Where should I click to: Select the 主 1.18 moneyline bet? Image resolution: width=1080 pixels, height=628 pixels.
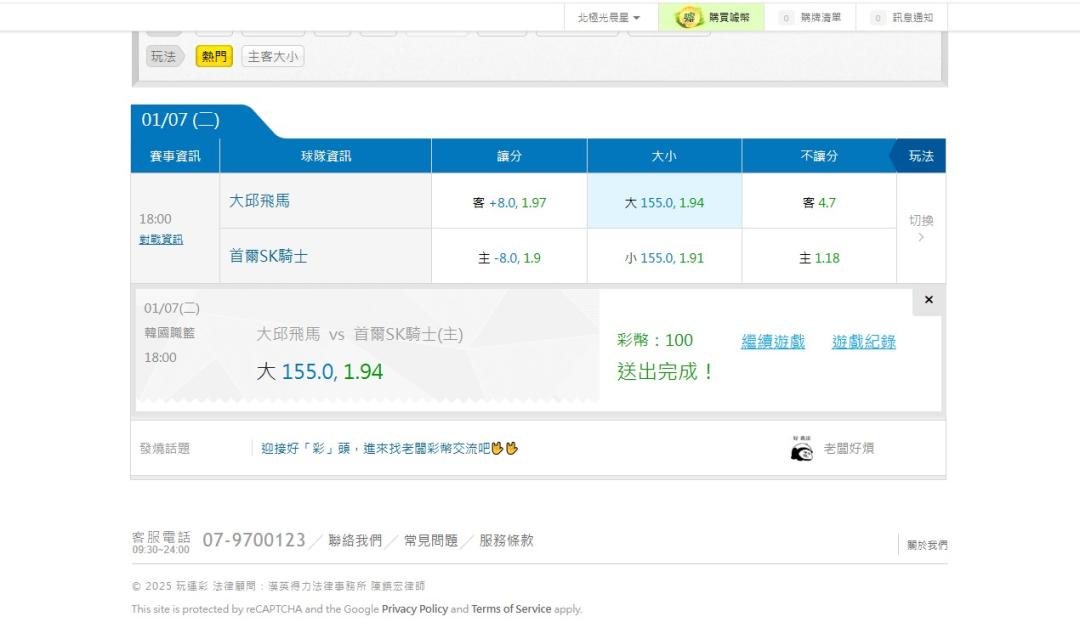(x=819, y=258)
